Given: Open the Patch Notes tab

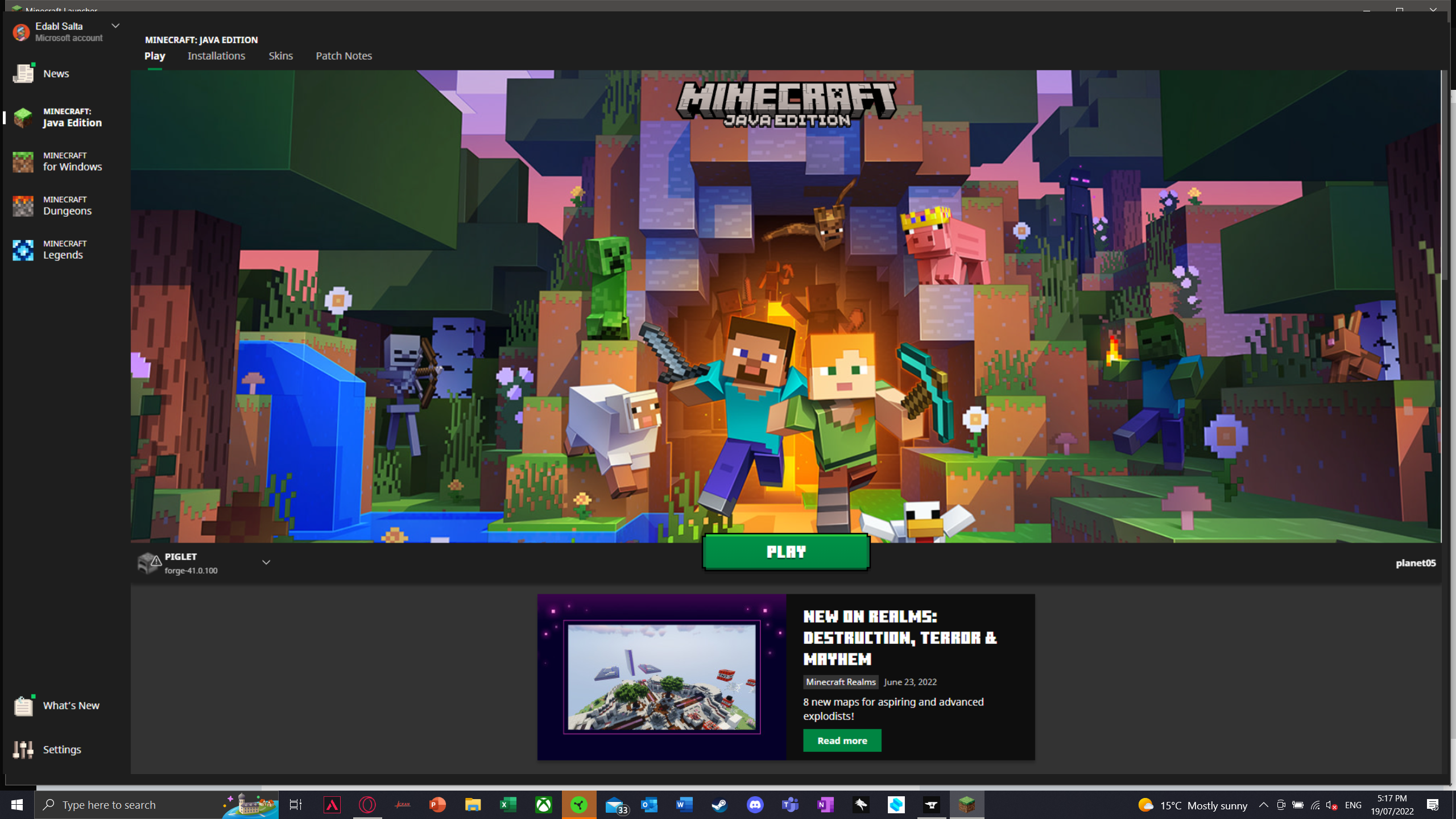Looking at the screenshot, I should [344, 56].
